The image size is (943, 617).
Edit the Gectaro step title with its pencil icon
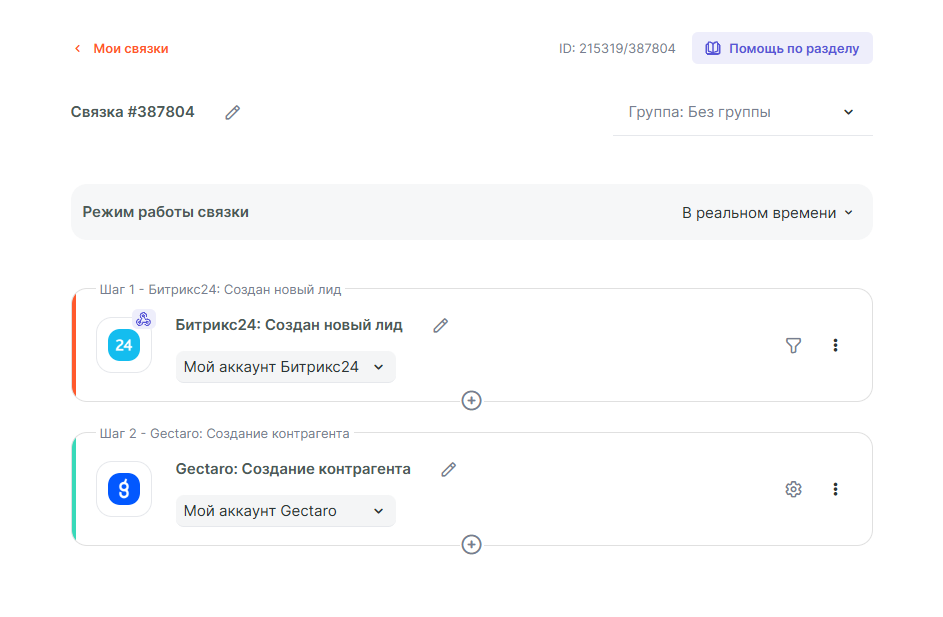tap(448, 469)
